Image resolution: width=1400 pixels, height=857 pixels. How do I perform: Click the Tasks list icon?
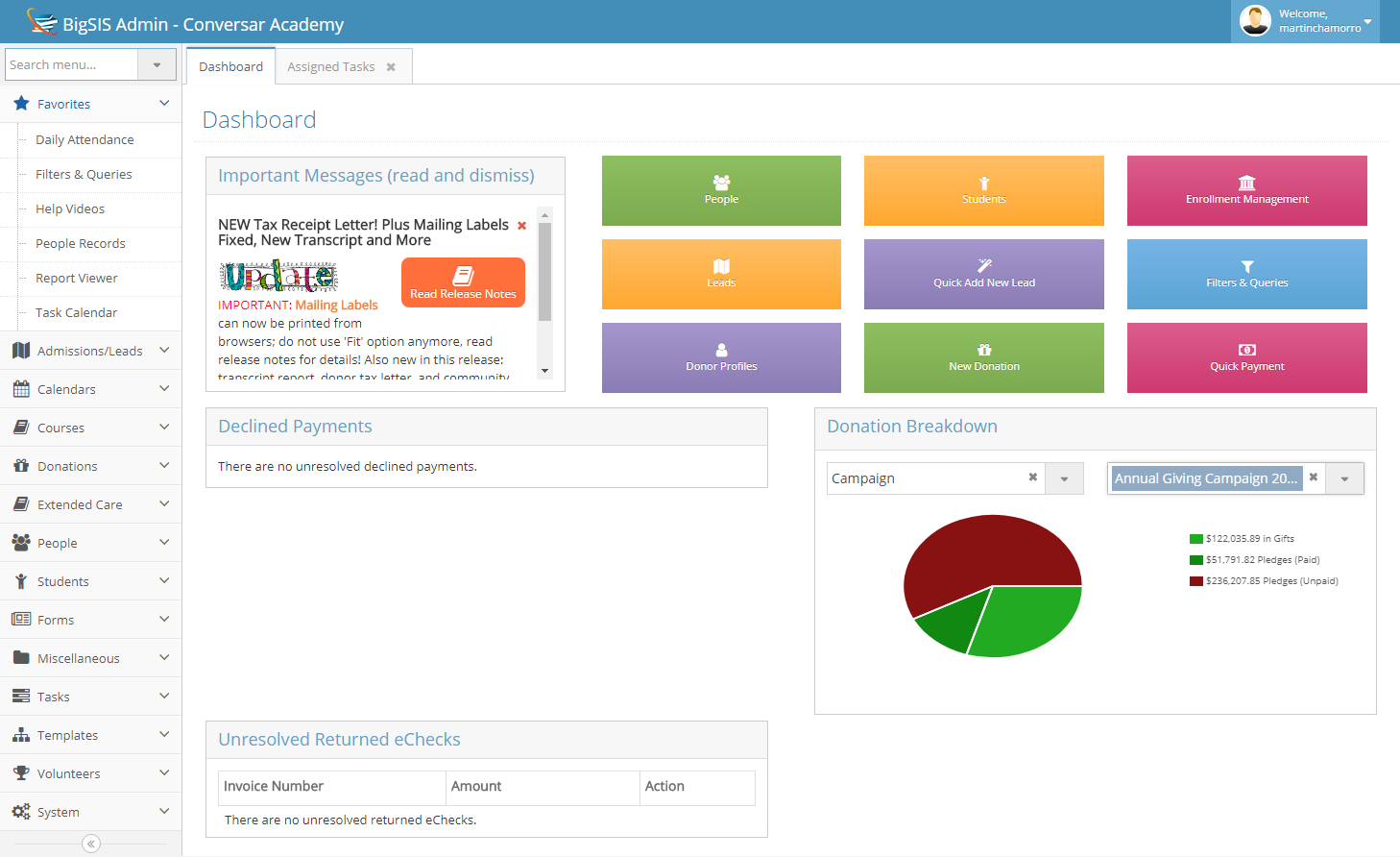(21, 697)
